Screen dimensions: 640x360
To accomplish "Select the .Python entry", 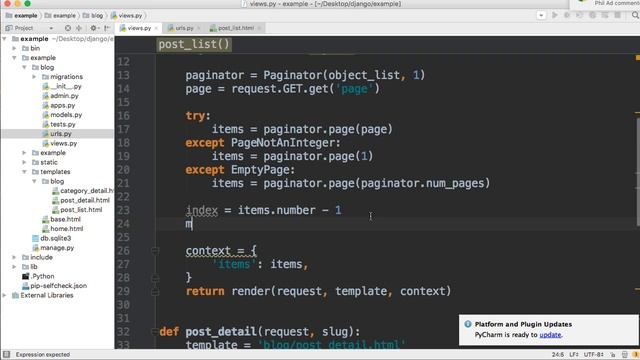I will click(38, 276).
